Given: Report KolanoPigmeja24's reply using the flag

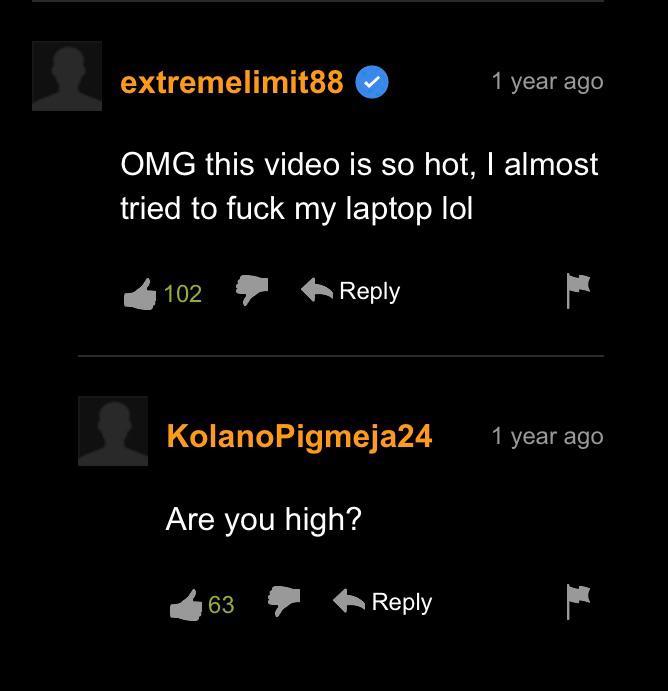Looking at the screenshot, I should click(578, 602).
